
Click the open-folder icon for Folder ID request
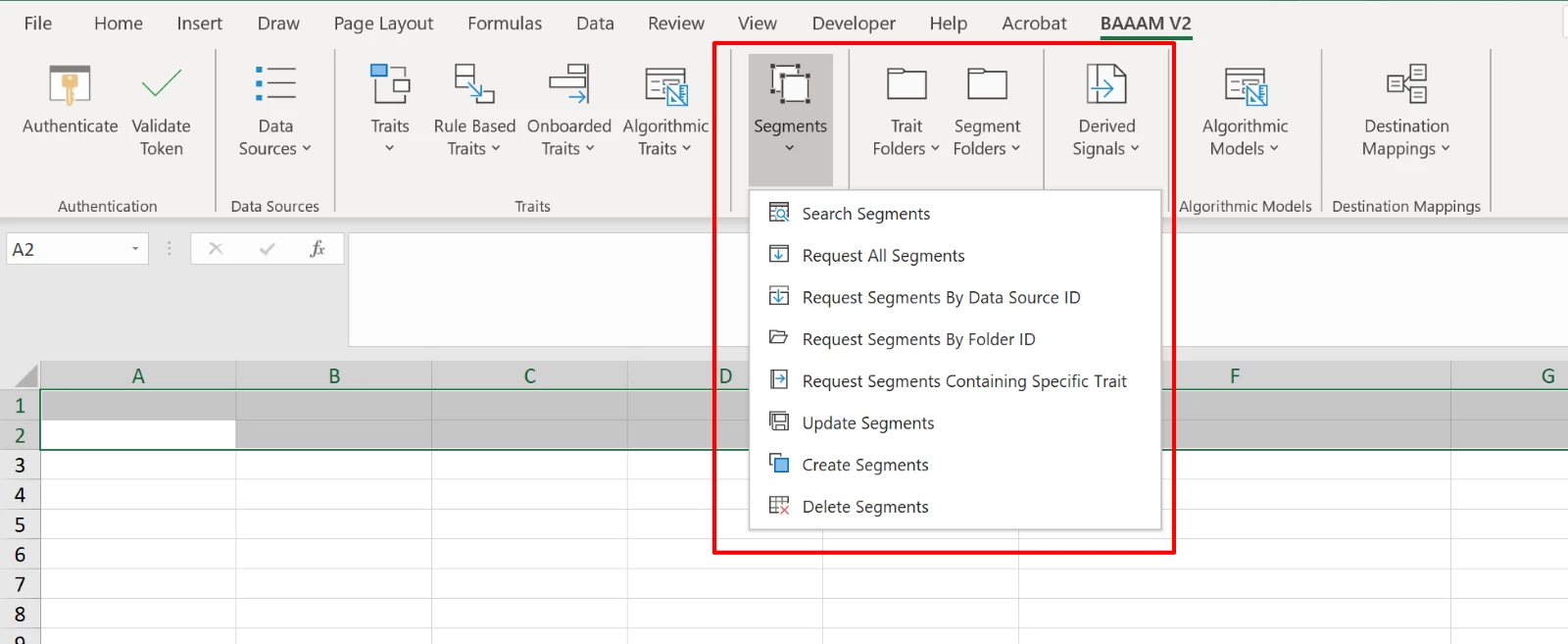tap(779, 338)
